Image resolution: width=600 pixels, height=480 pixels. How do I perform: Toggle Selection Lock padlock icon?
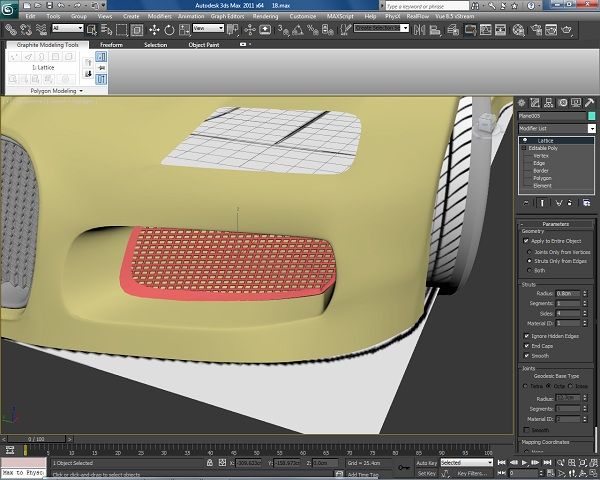click(210, 463)
